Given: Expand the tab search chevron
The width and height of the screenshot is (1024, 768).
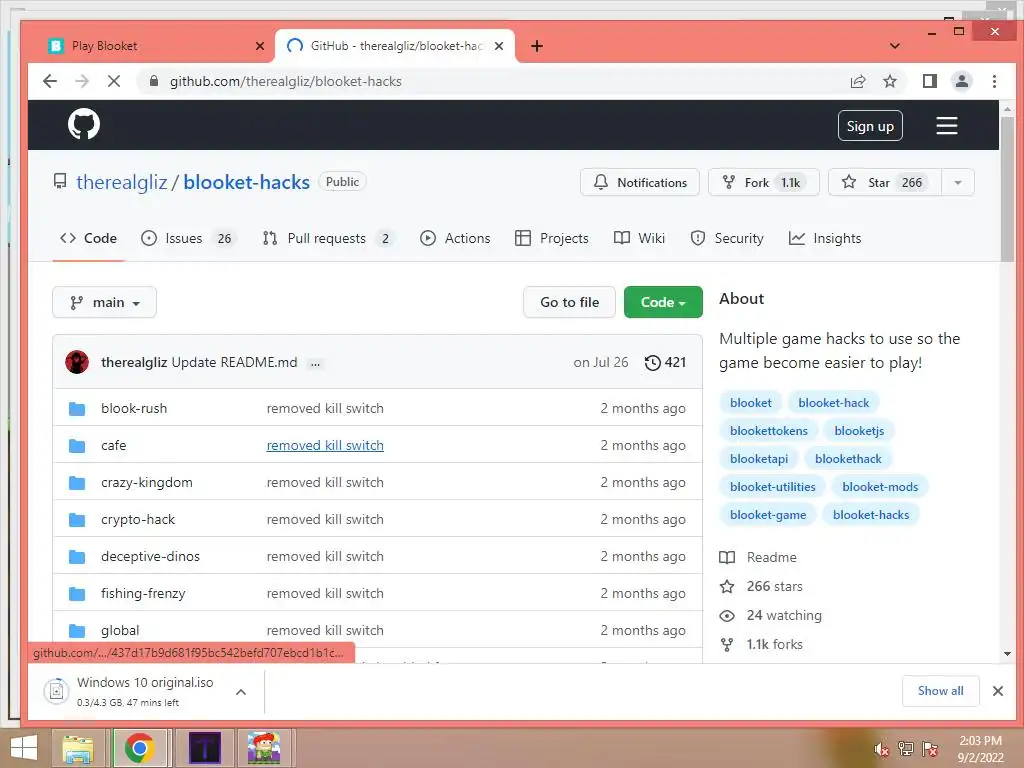Looking at the screenshot, I should coord(895,46).
